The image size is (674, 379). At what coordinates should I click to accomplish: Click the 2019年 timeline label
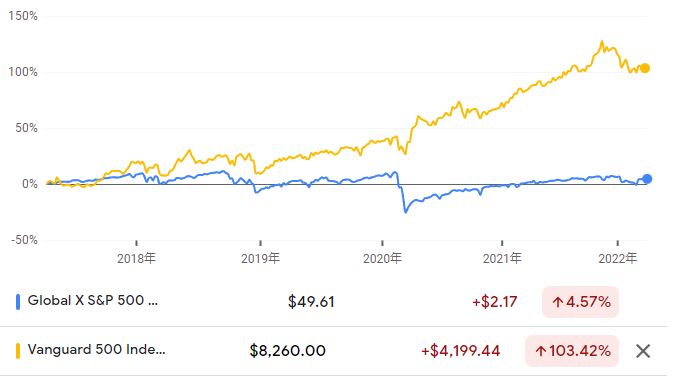point(260,258)
